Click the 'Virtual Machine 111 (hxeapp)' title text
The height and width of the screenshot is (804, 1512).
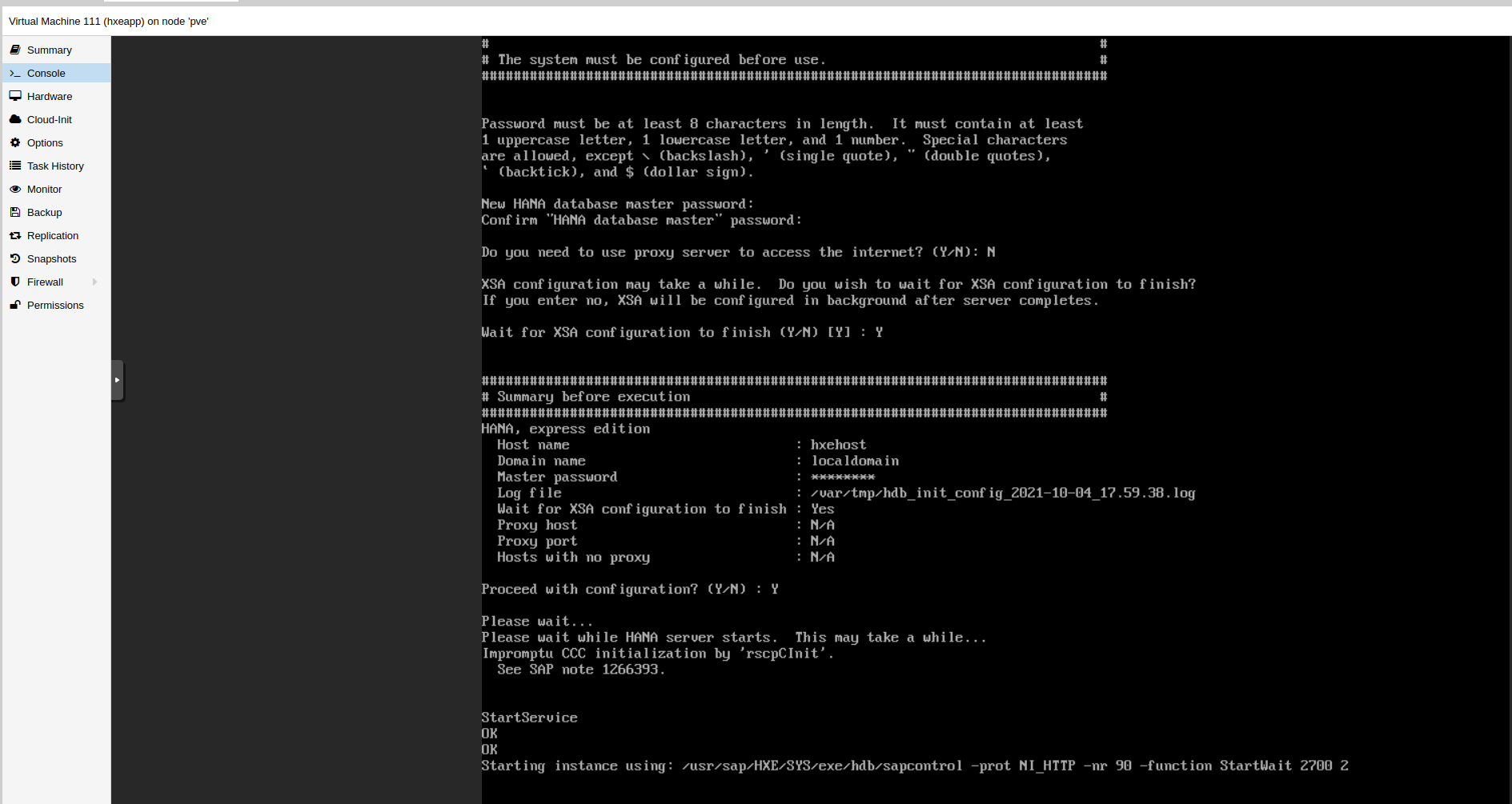click(x=109, y=22)
